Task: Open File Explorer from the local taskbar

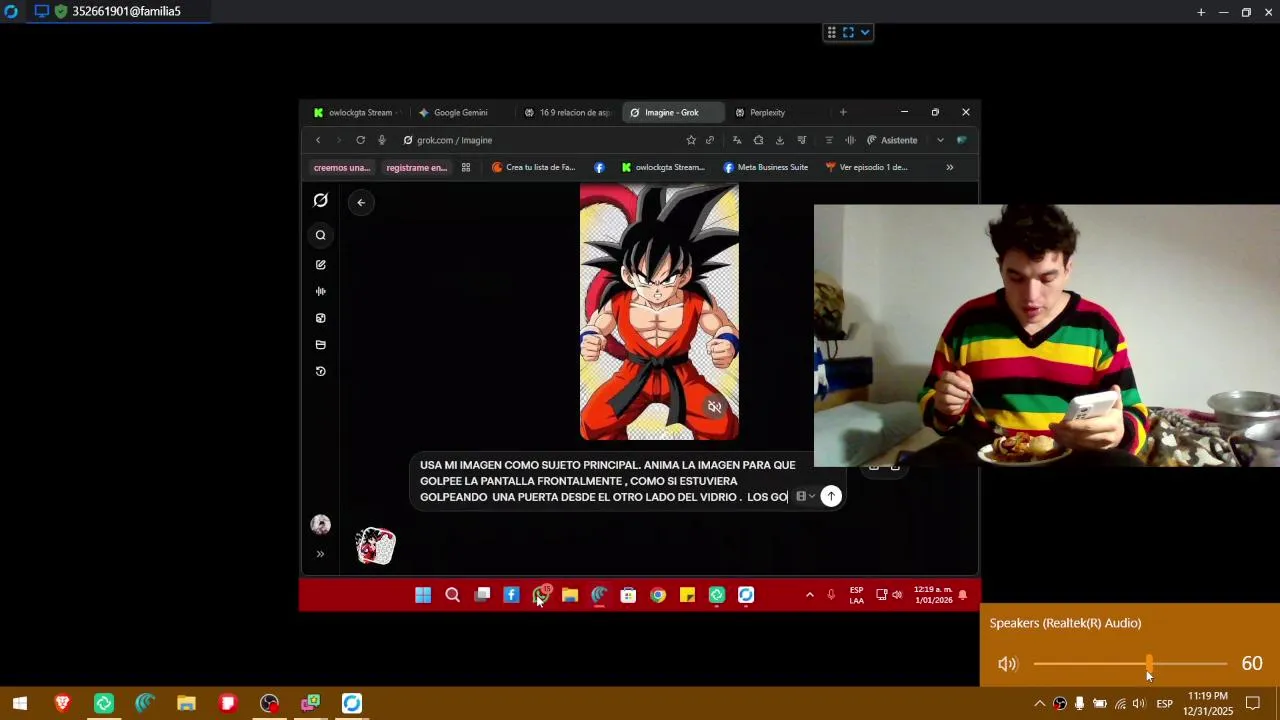Action: click(x=186, y=703)
